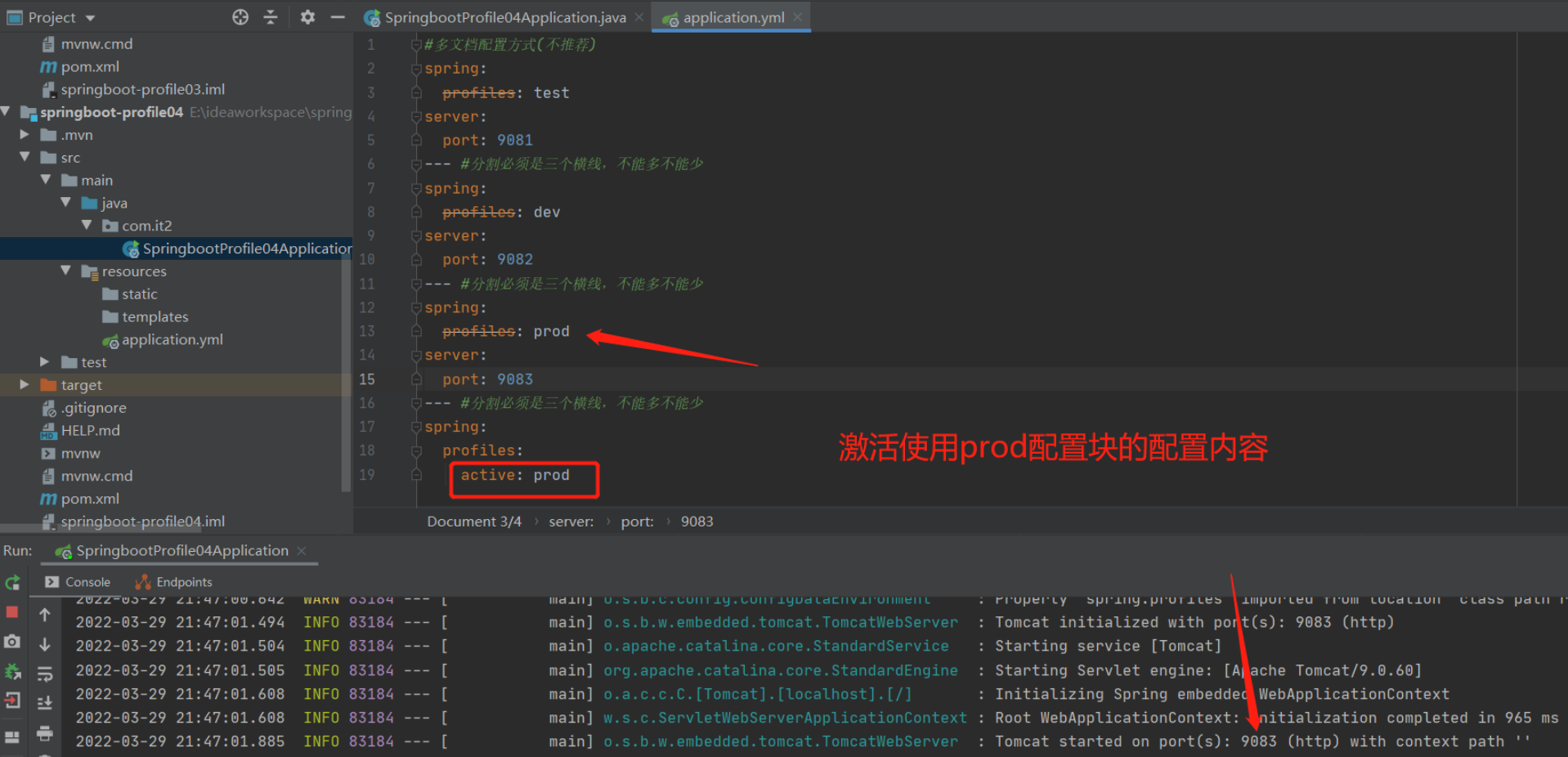The width and height of the screenshot is (1568, 757).
Task: Jump up the stack trace with up arrow
Action: pos(45,615)
